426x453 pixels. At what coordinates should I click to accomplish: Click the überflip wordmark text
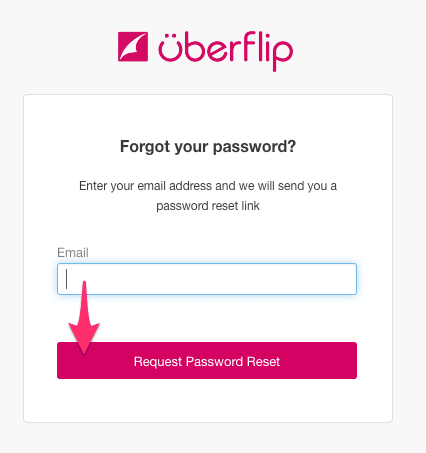(x=226, y=51)
